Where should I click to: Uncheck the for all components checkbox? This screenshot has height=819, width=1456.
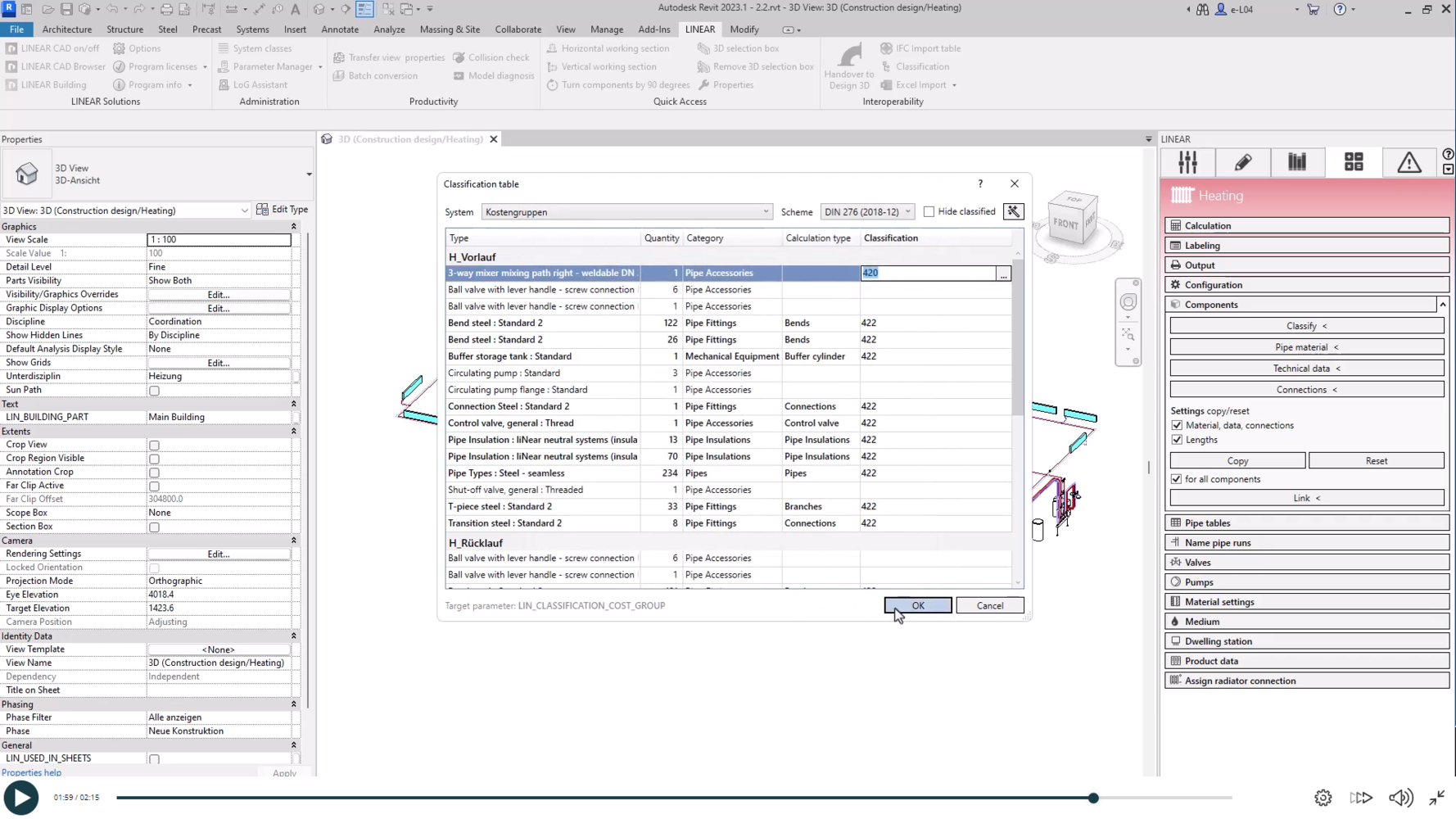(1177, 479)
